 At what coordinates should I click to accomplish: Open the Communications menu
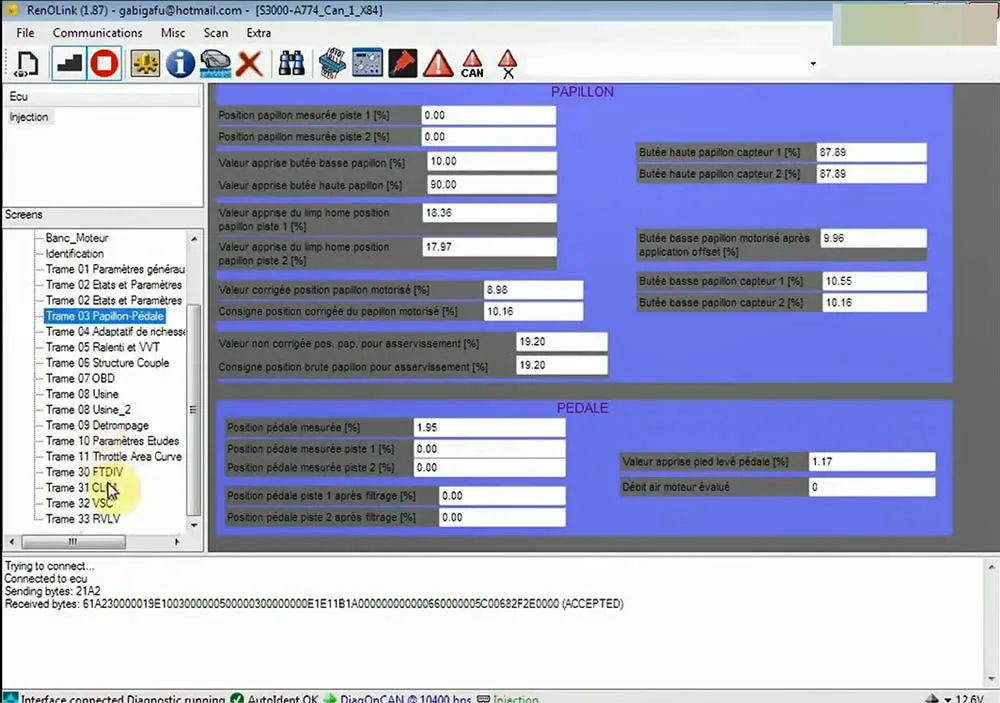click(x=98, y=33)
